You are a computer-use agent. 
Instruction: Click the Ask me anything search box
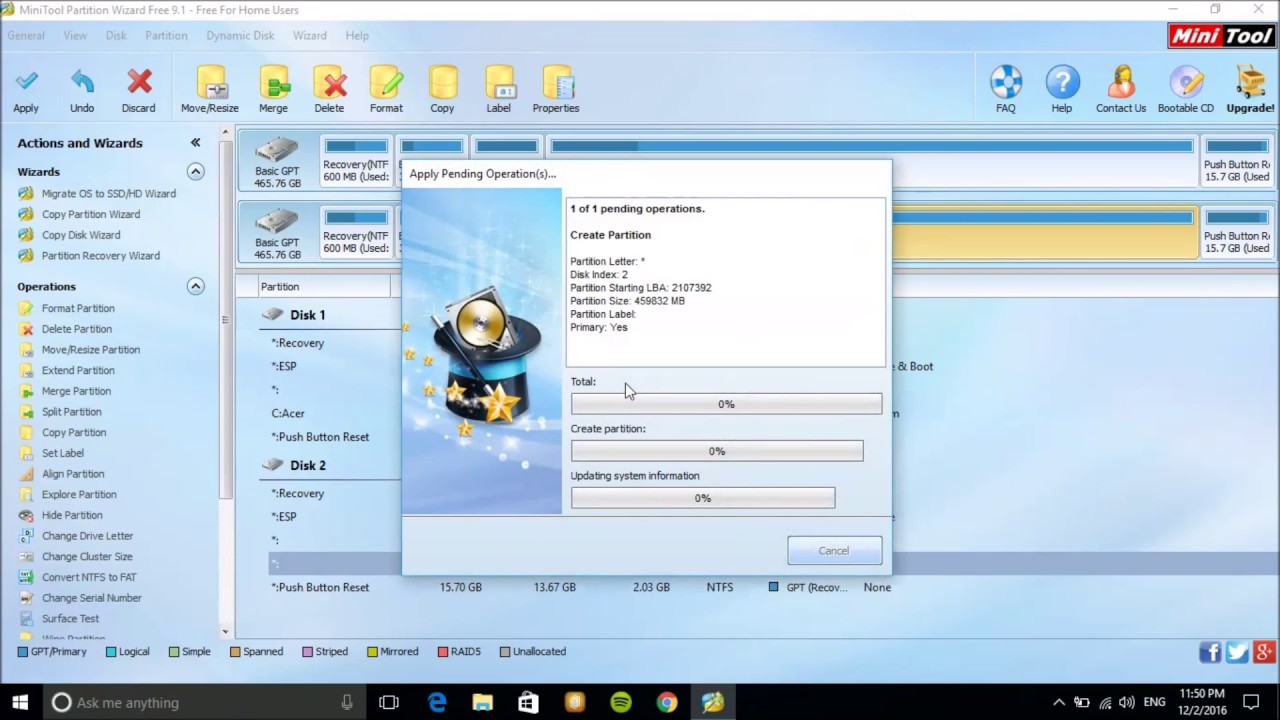[x=205, y=702]
